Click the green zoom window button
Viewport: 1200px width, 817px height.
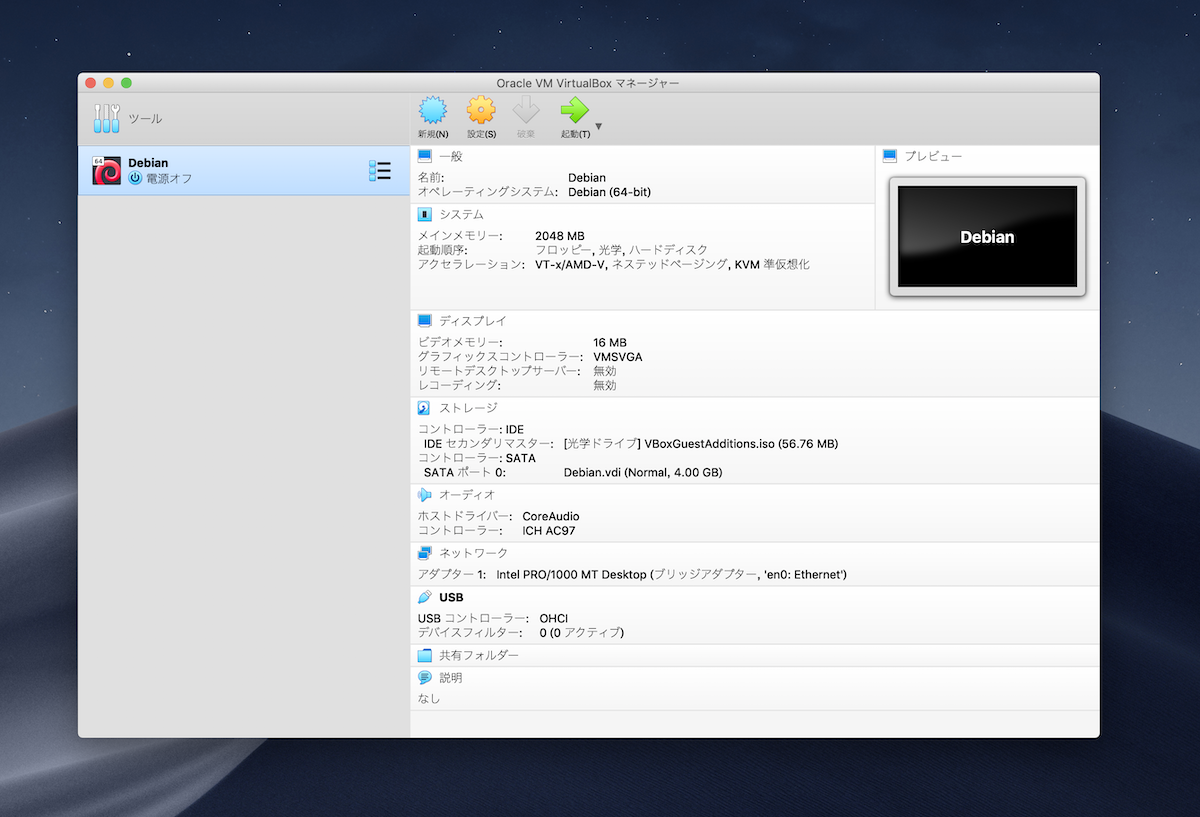coord(126,83)
